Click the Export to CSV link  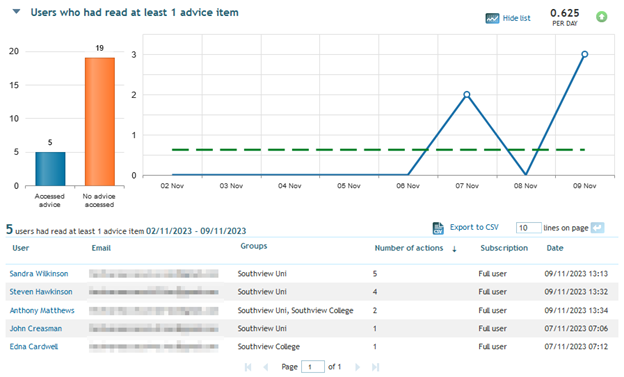474,227
